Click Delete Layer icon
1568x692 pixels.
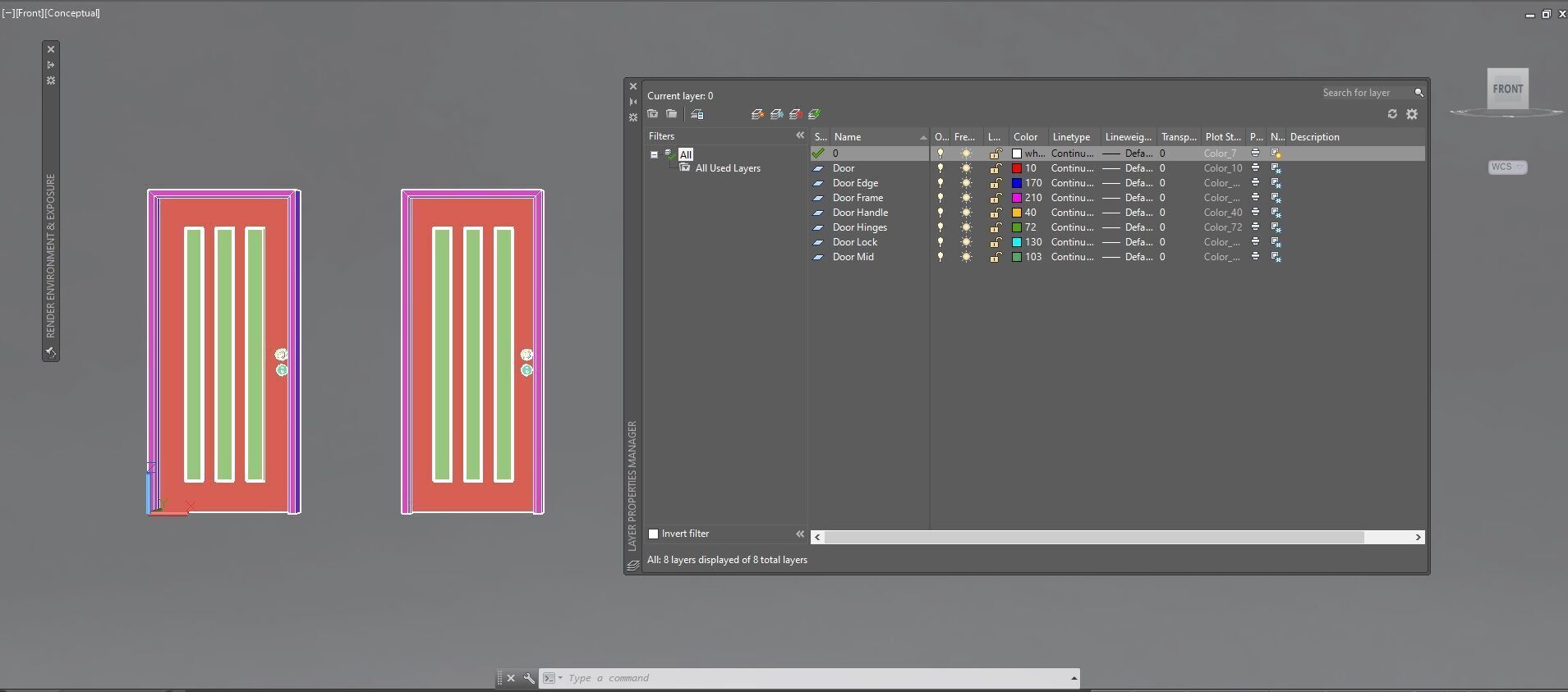(x=795, y=114)
